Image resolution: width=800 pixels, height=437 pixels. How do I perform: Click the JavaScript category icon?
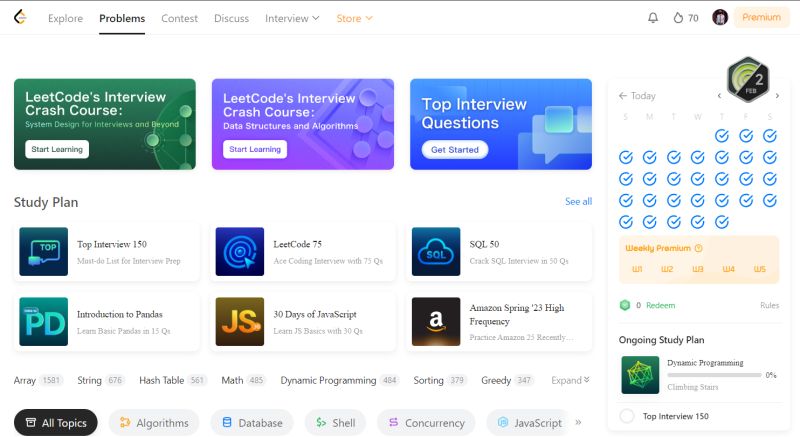point(503,422)
